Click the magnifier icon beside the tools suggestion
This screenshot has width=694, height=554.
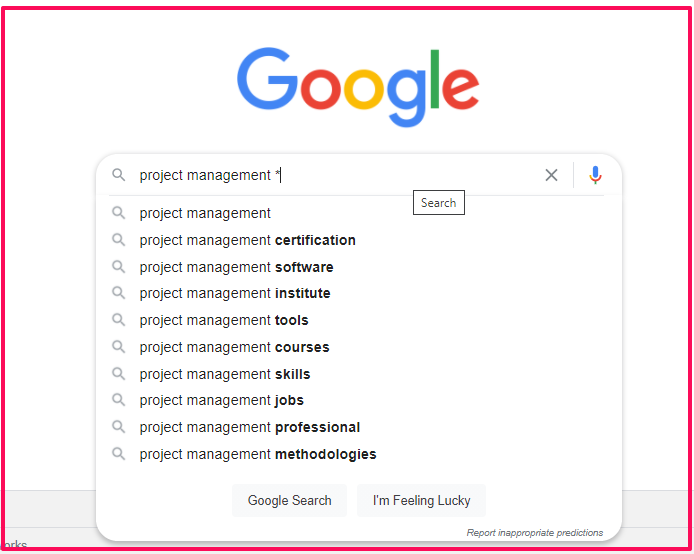pos(119,320)
